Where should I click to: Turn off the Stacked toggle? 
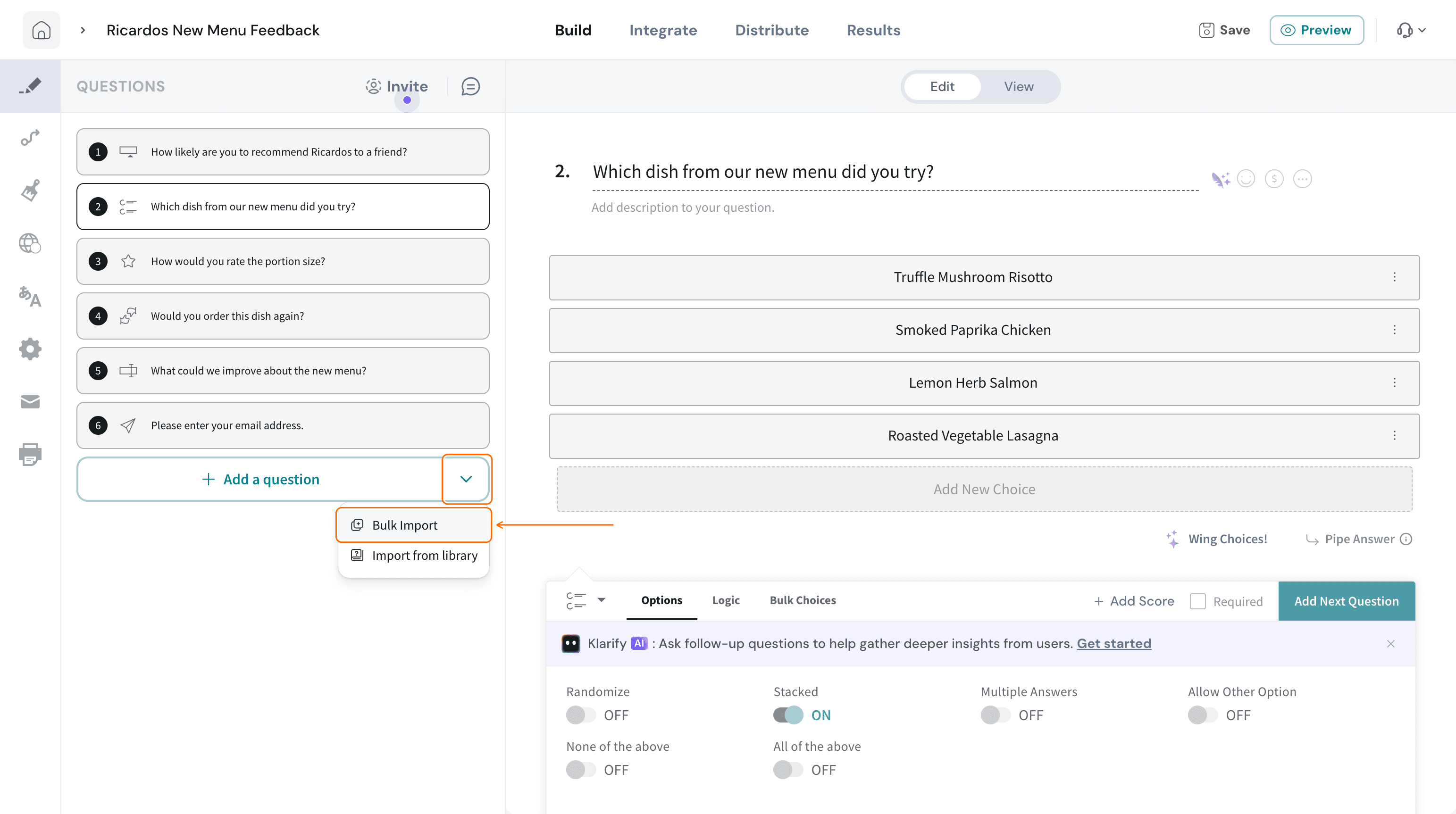coord(788,715)
